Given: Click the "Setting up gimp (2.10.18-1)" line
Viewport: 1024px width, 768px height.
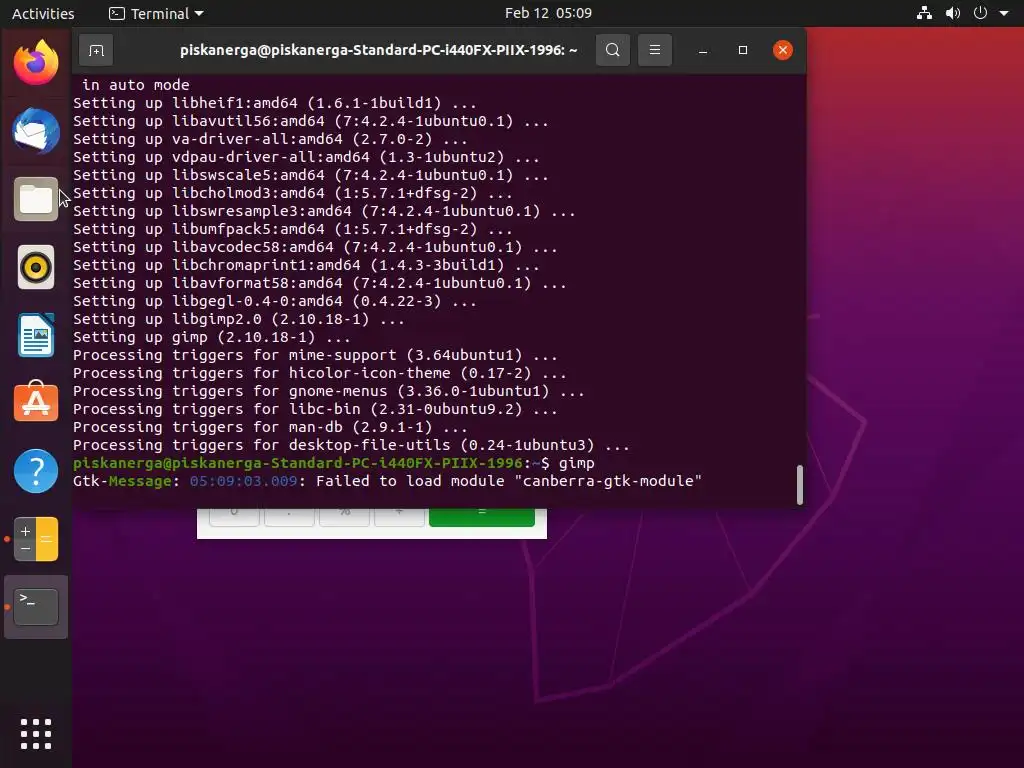Looking at the screenshot, I should [x=212, y=337].
